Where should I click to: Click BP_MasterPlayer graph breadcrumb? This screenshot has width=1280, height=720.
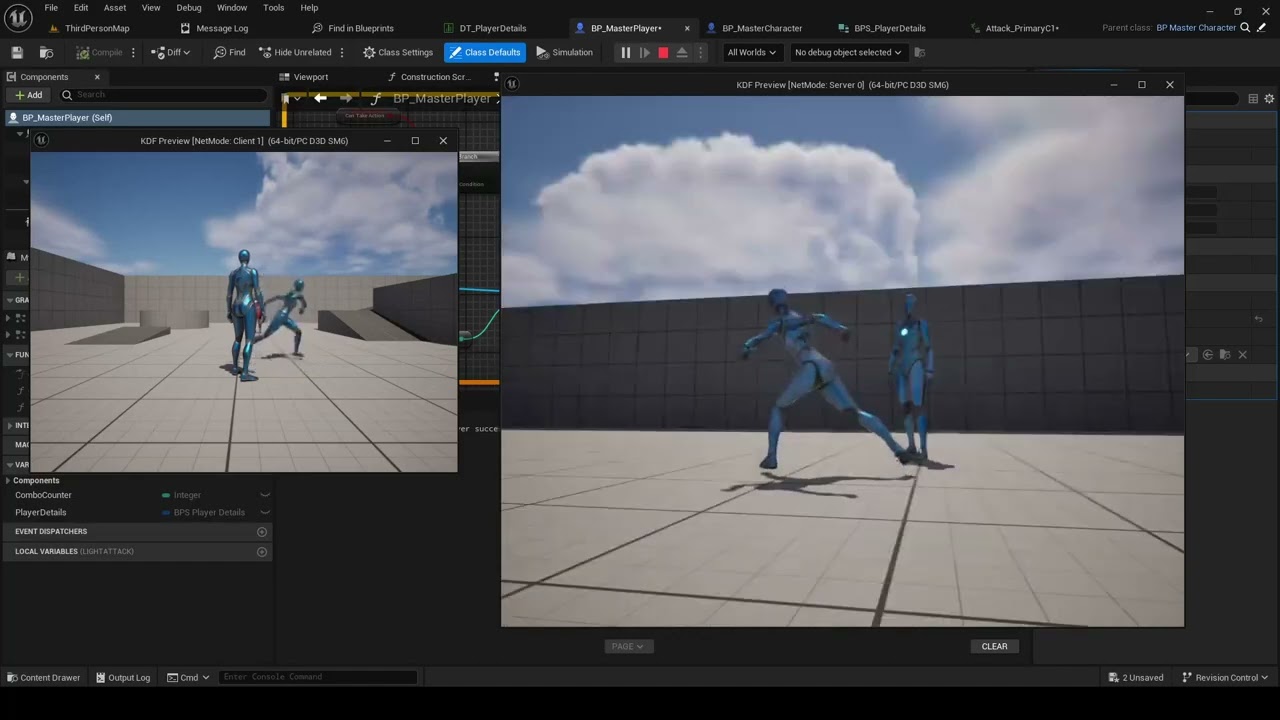tap(442, 98)
